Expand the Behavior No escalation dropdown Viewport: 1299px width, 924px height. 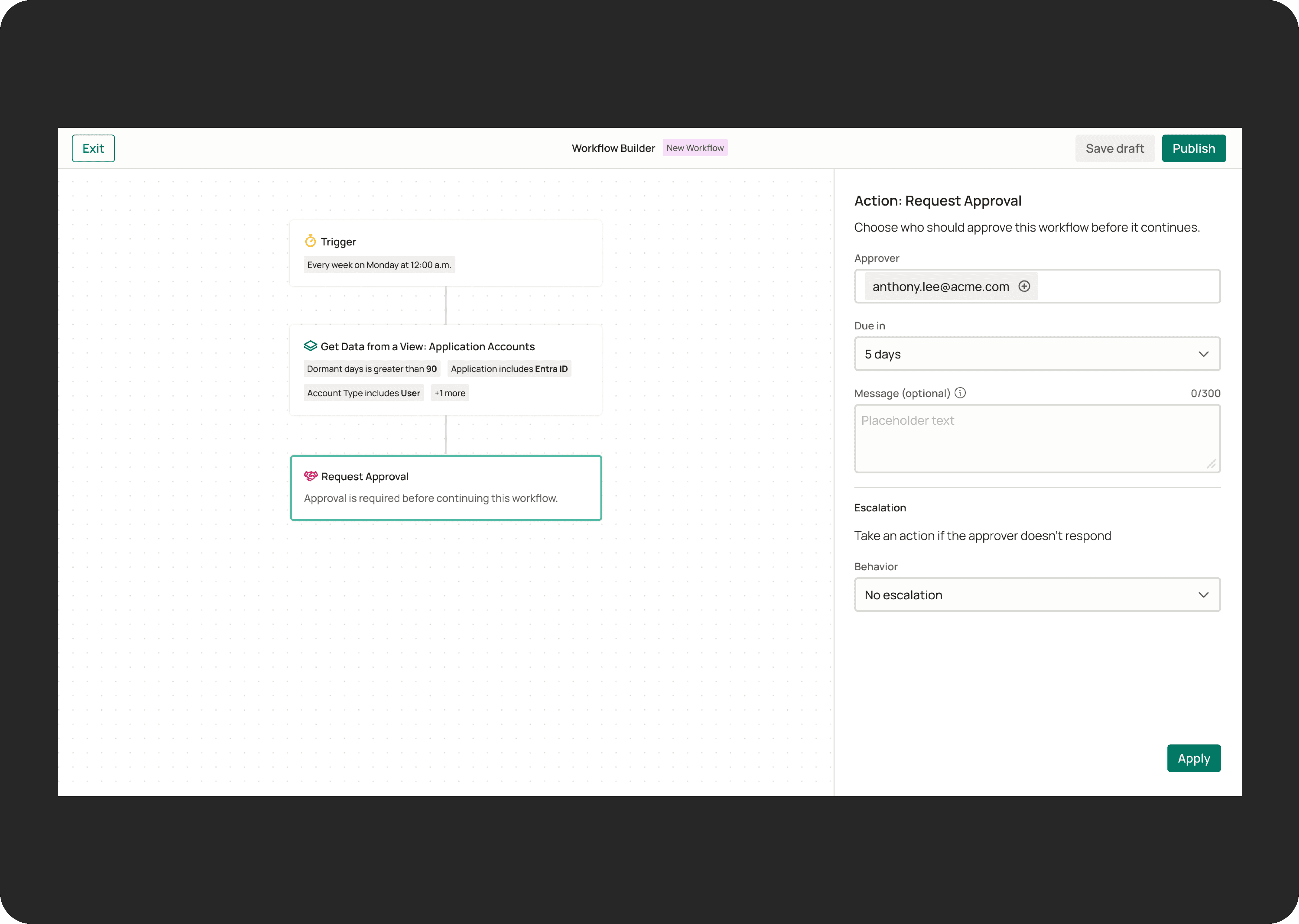pyautogui.click(x=1037, y=595)
